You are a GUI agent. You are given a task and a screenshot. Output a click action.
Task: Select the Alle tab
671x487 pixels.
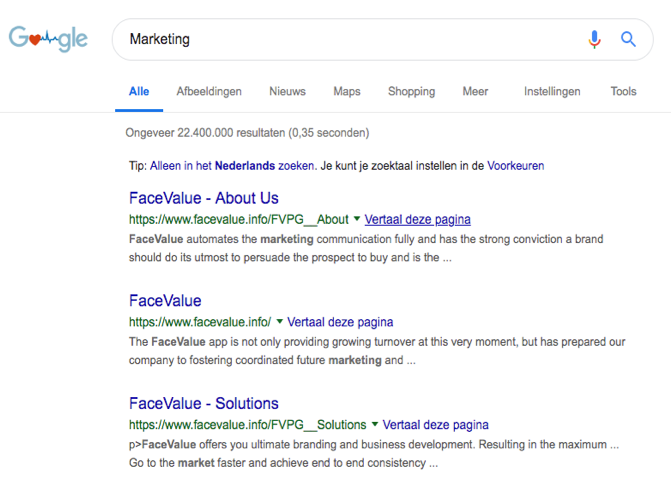coord(139,91)
